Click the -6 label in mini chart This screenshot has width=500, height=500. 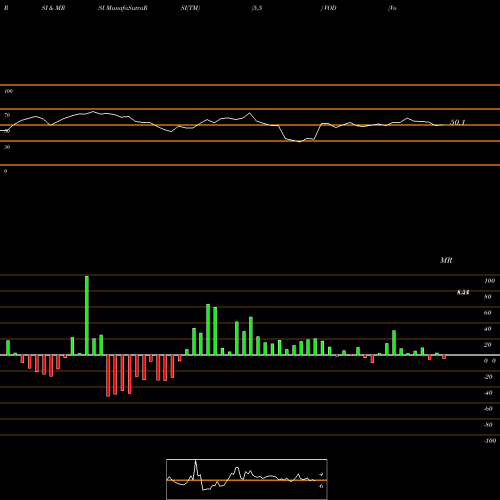(x=321, y=486)
